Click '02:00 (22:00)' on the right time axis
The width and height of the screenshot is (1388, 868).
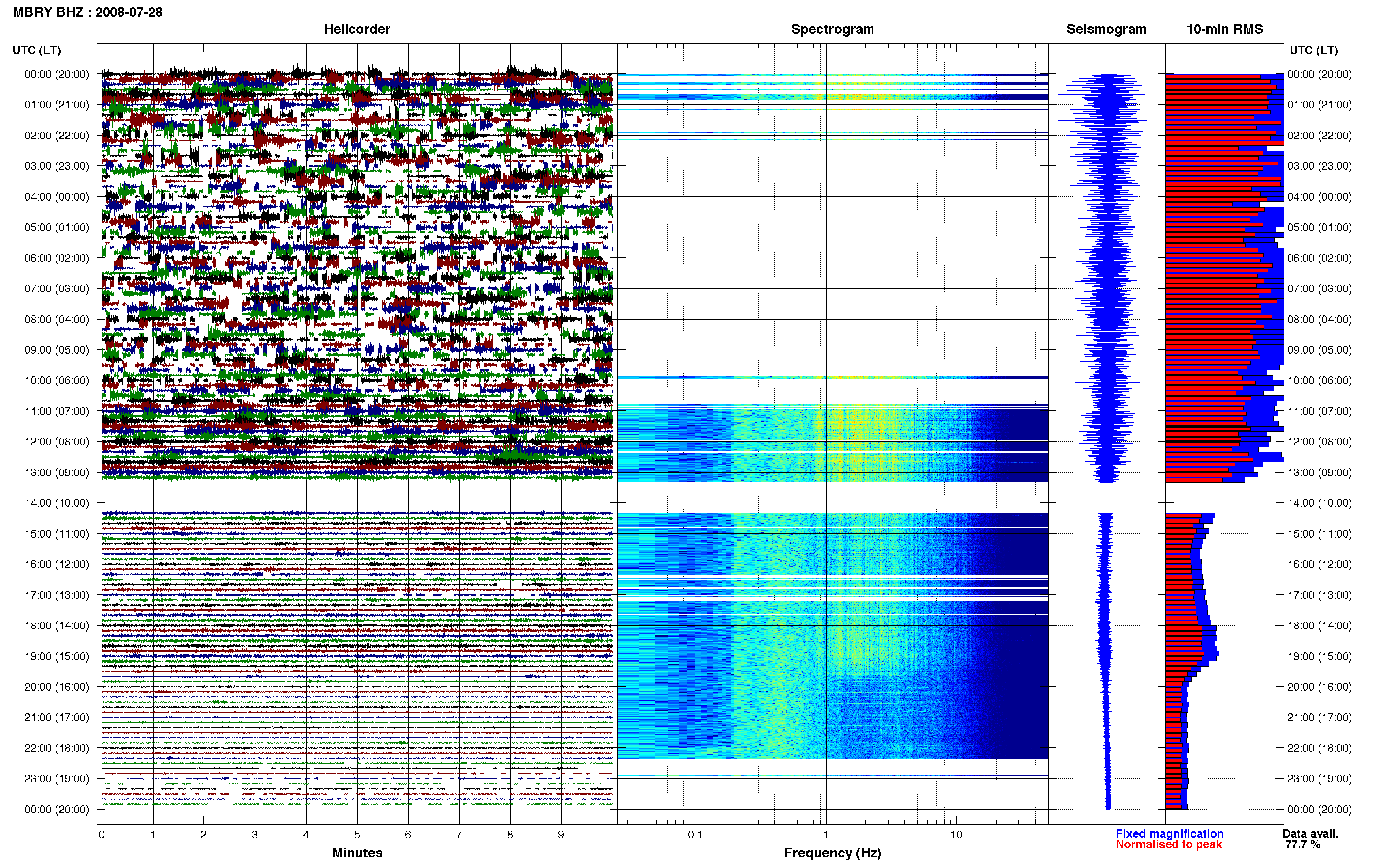(x=1319, y=136)
